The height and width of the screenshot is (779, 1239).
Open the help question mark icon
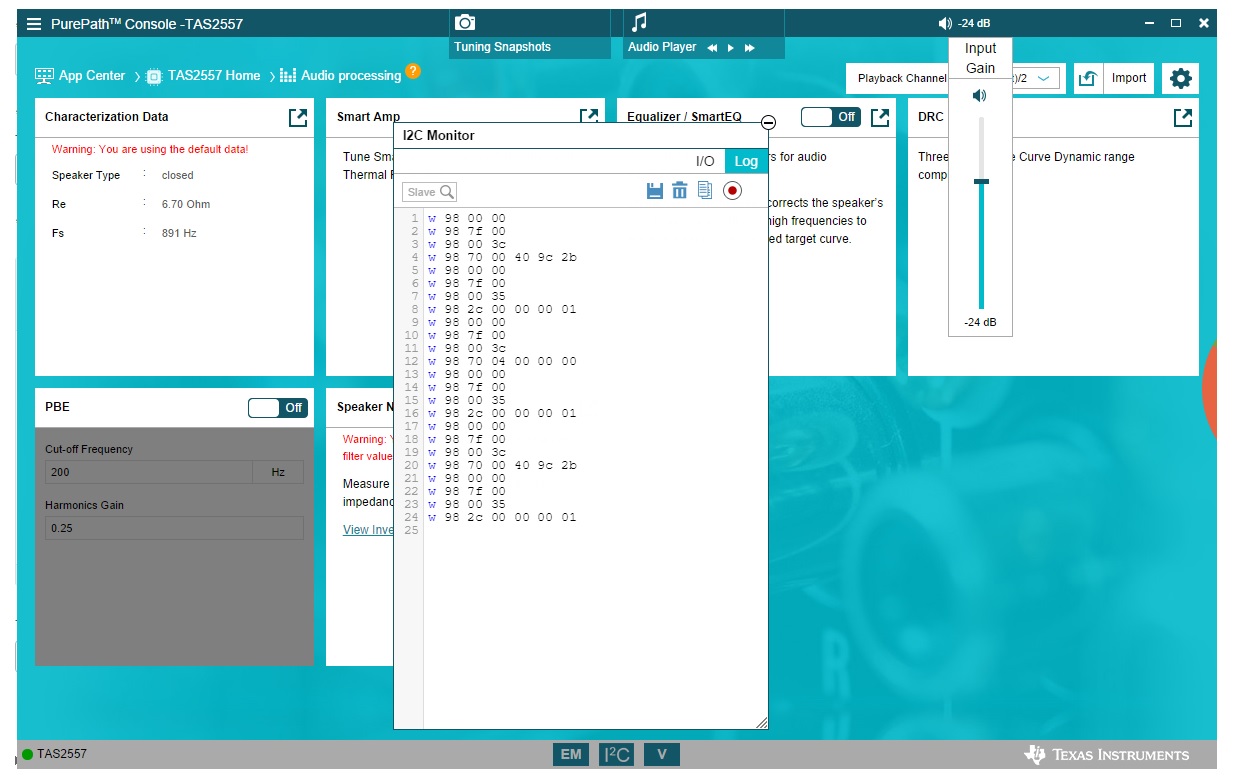click(x=413, y=72)
